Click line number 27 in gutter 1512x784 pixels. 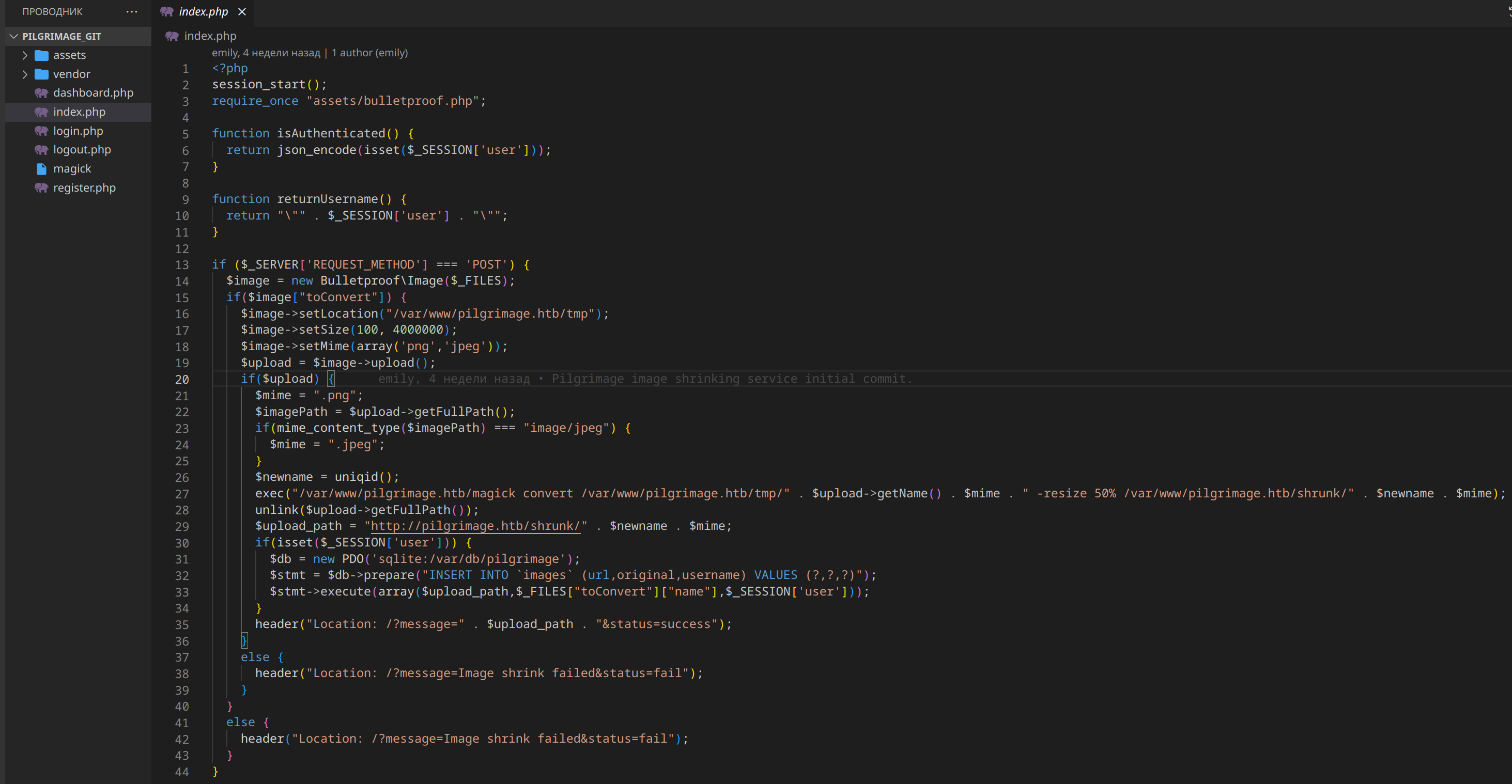(x=182, y=494)
